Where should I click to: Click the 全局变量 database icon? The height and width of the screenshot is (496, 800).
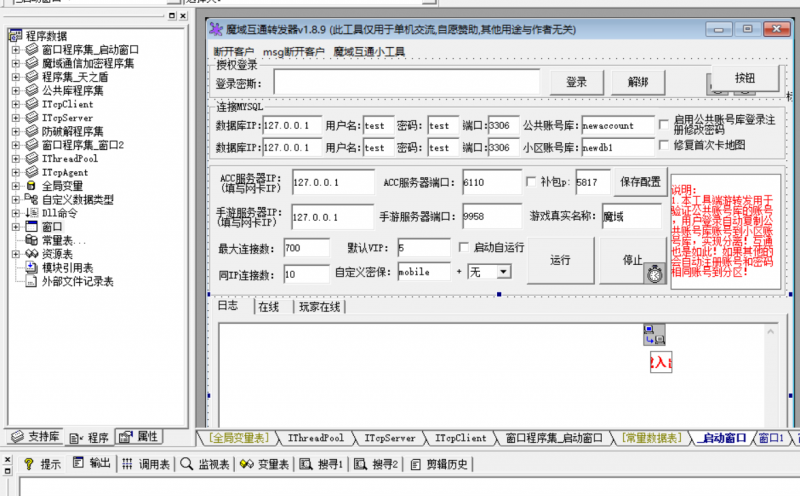[31, 185]
